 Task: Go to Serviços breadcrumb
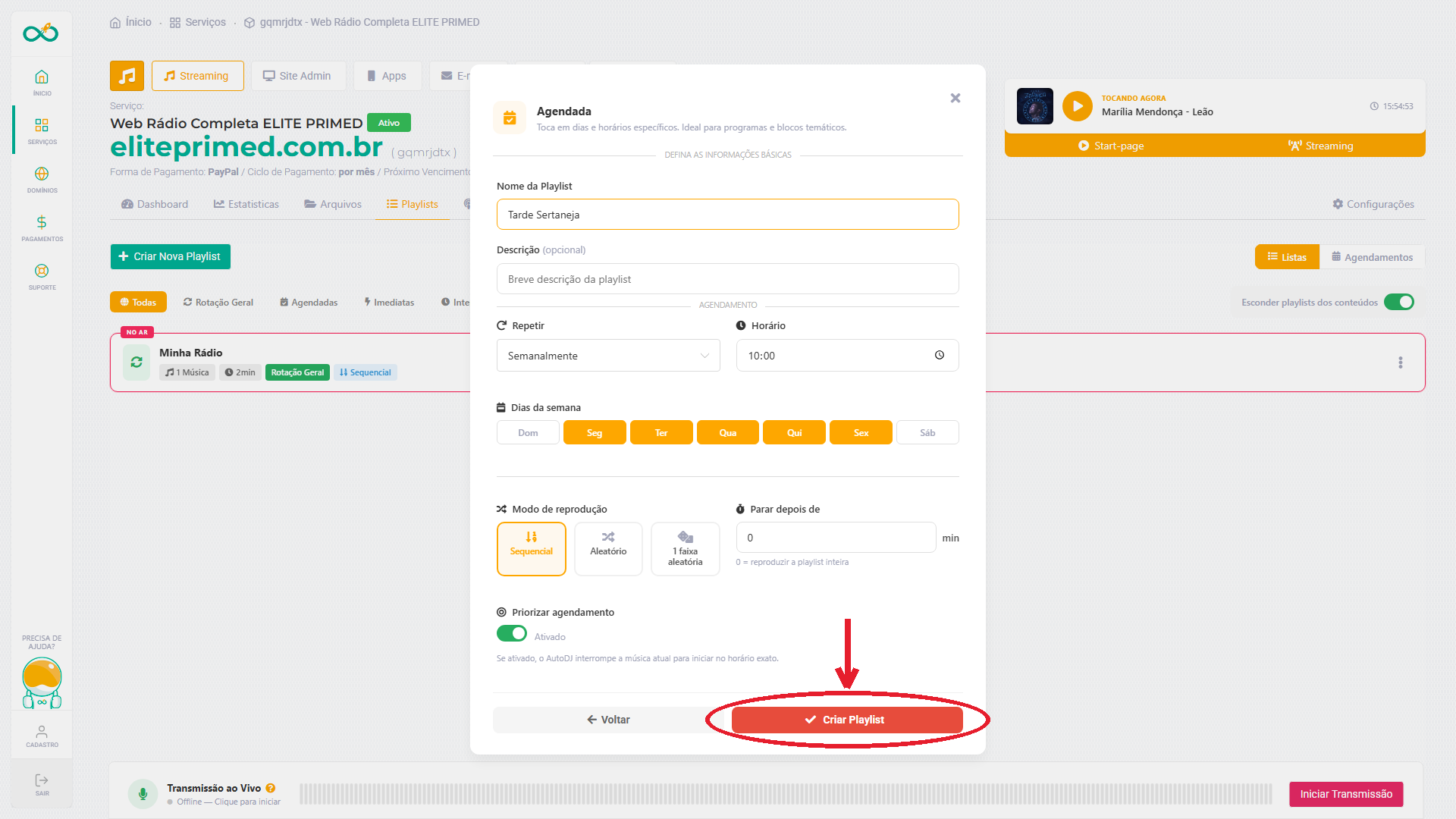pos(198,22)
